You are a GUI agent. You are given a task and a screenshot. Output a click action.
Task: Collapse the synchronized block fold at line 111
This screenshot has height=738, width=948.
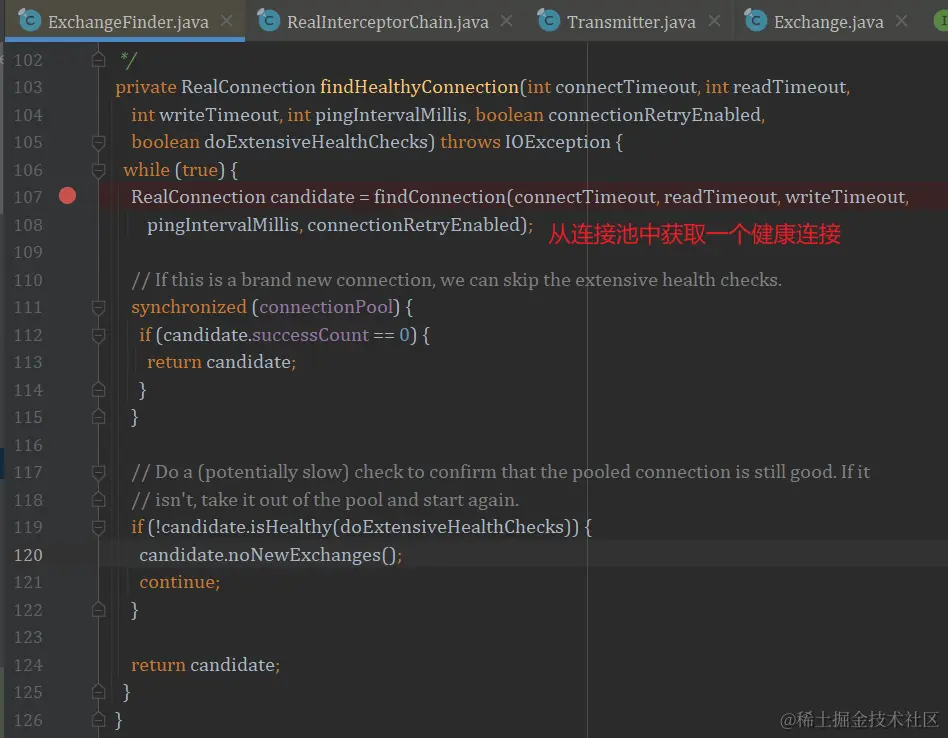point(98,307)
